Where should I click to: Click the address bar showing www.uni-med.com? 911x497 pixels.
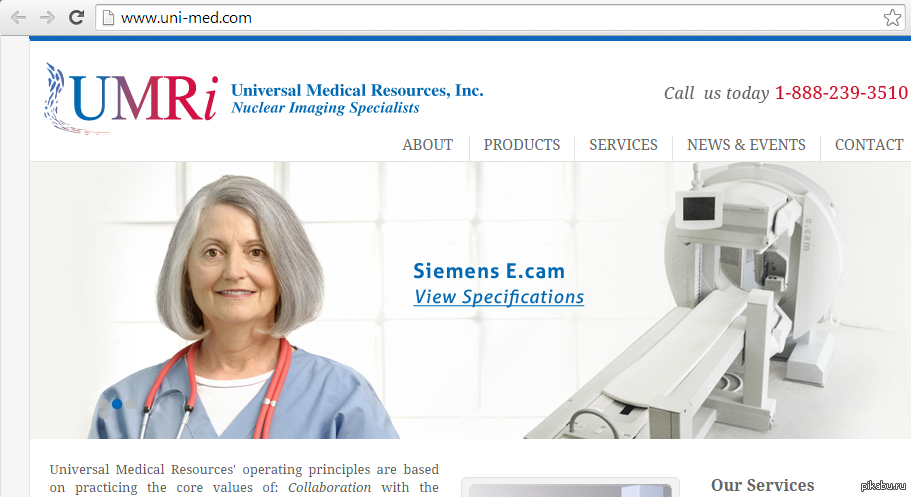[x=500, y=17]
